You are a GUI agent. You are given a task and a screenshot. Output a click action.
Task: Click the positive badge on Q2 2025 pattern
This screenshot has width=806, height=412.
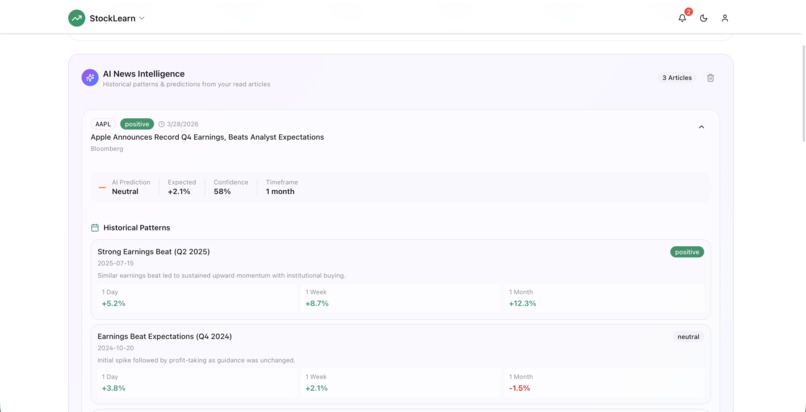click(x=687, y=252)
